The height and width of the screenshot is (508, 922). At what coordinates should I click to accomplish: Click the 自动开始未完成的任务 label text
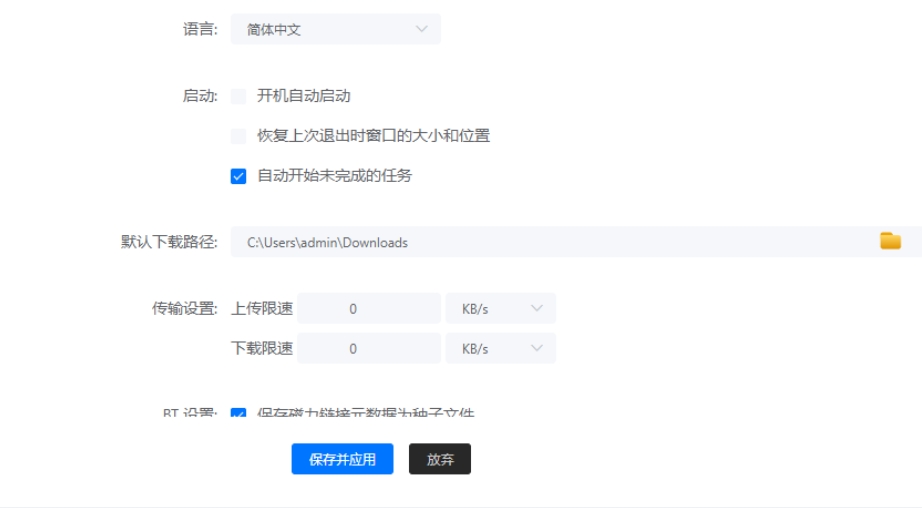[335, 176]
